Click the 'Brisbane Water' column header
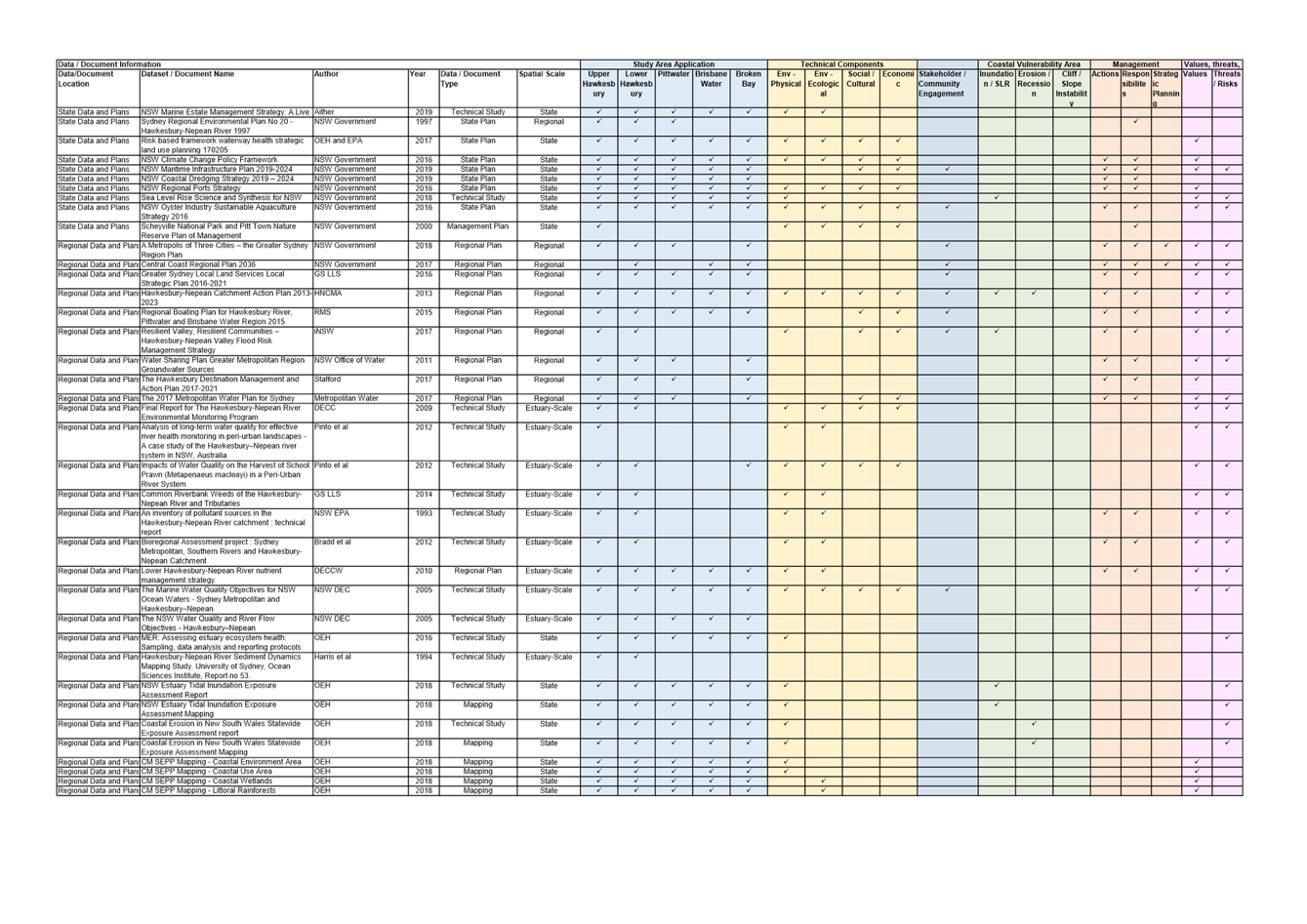1307x924 pixels. coord(711,88)
